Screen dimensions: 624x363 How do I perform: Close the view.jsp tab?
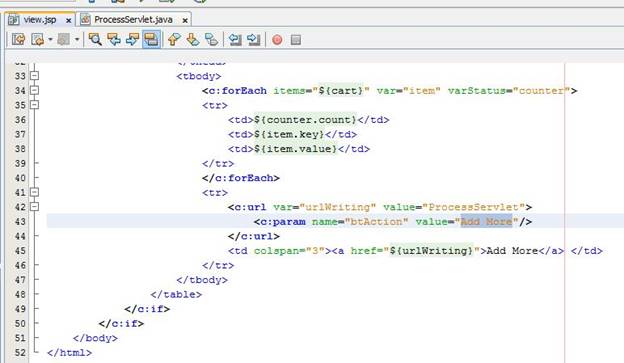tap(68, 20)
